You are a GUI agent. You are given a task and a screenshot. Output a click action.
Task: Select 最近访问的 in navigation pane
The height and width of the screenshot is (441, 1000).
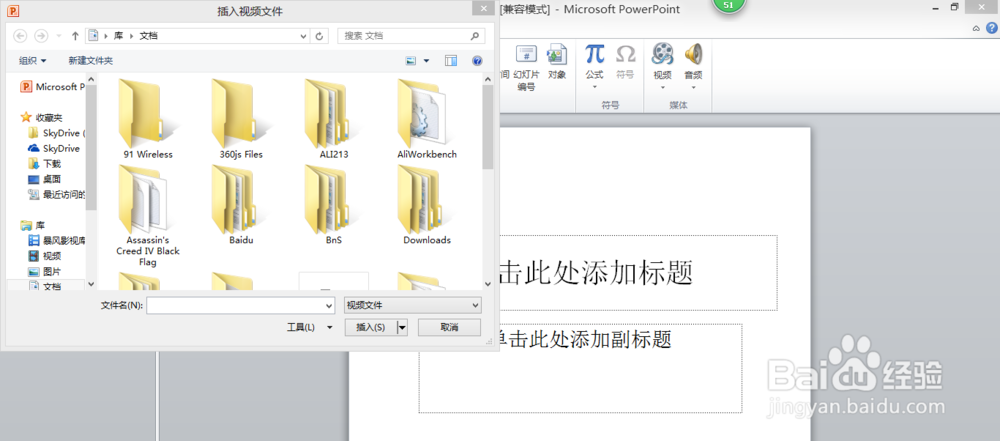[57, 195]
